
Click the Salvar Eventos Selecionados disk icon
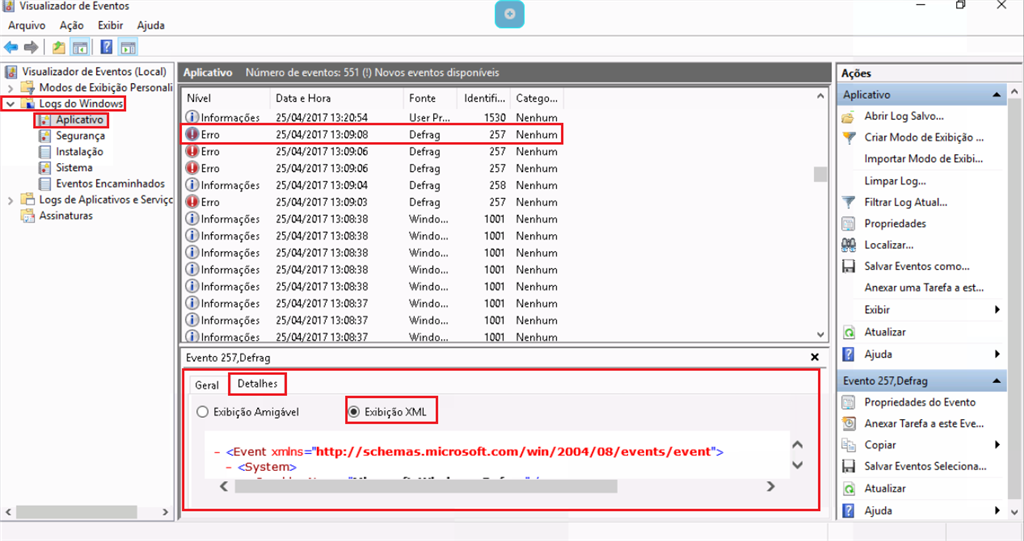pyautogui.click(x=848, y=467)
